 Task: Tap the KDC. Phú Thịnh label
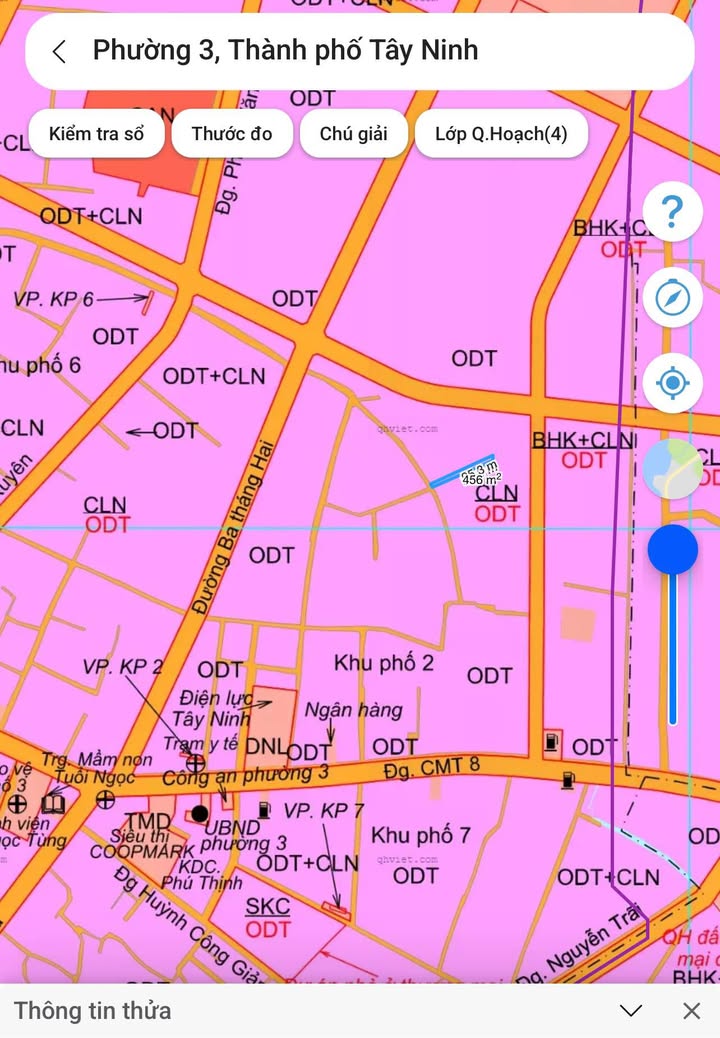click(202, 874)
